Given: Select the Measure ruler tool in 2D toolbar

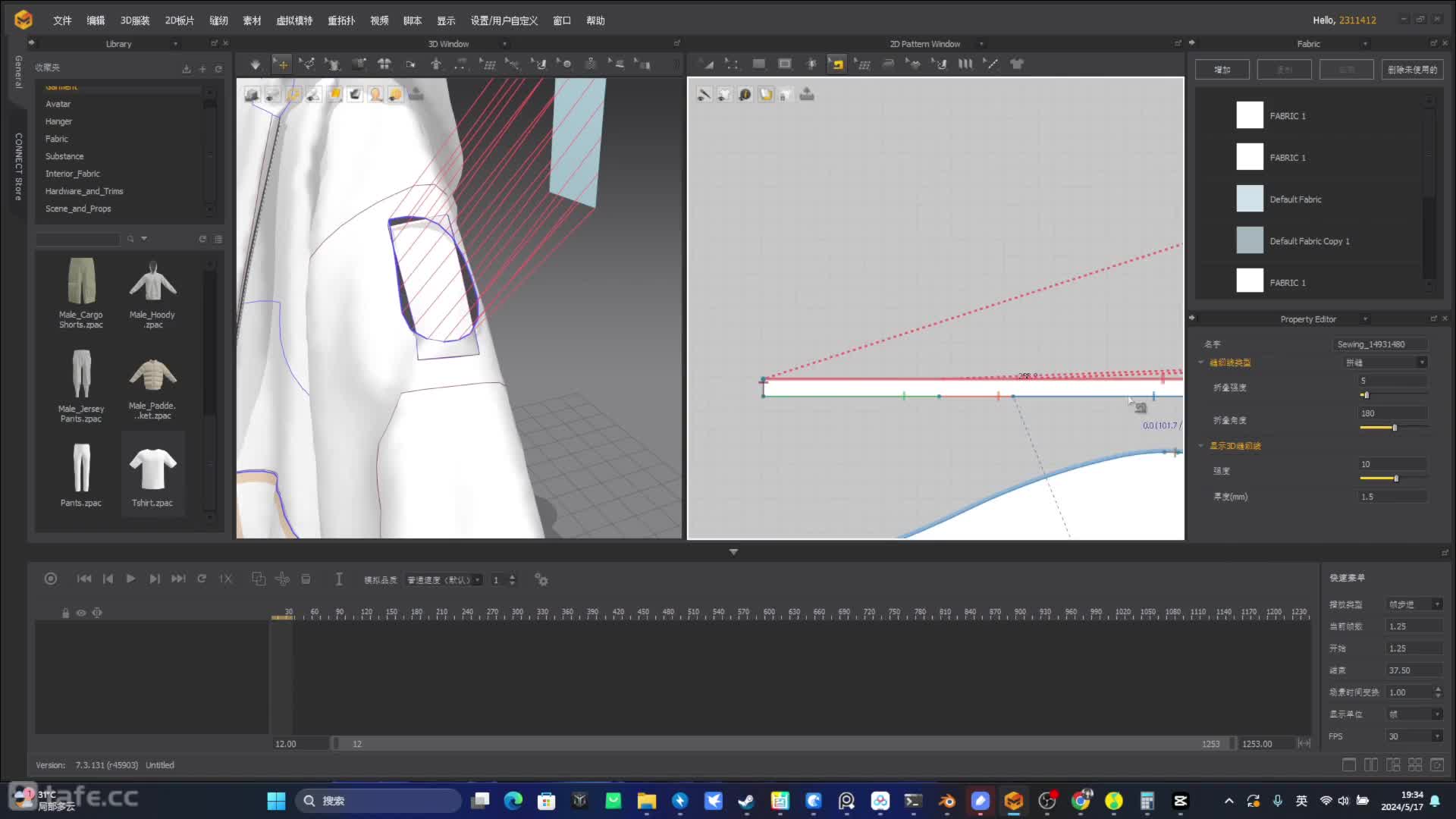Looking at the screenshot, I should tap(991, 64).
